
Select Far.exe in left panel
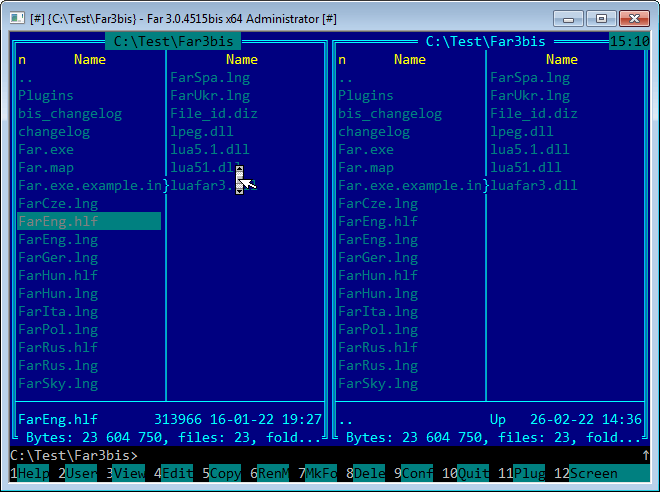[46, 149]
